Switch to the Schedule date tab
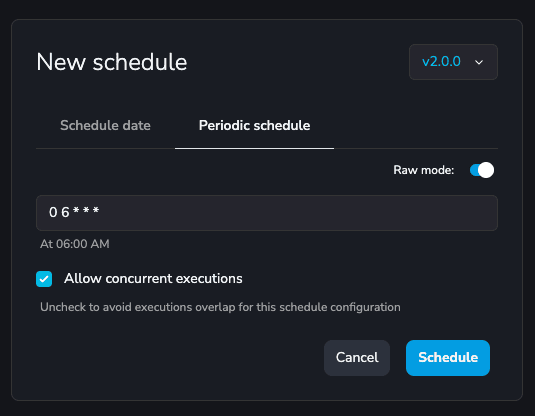Viewport: 535px width, 416px height. coord(105,125)
